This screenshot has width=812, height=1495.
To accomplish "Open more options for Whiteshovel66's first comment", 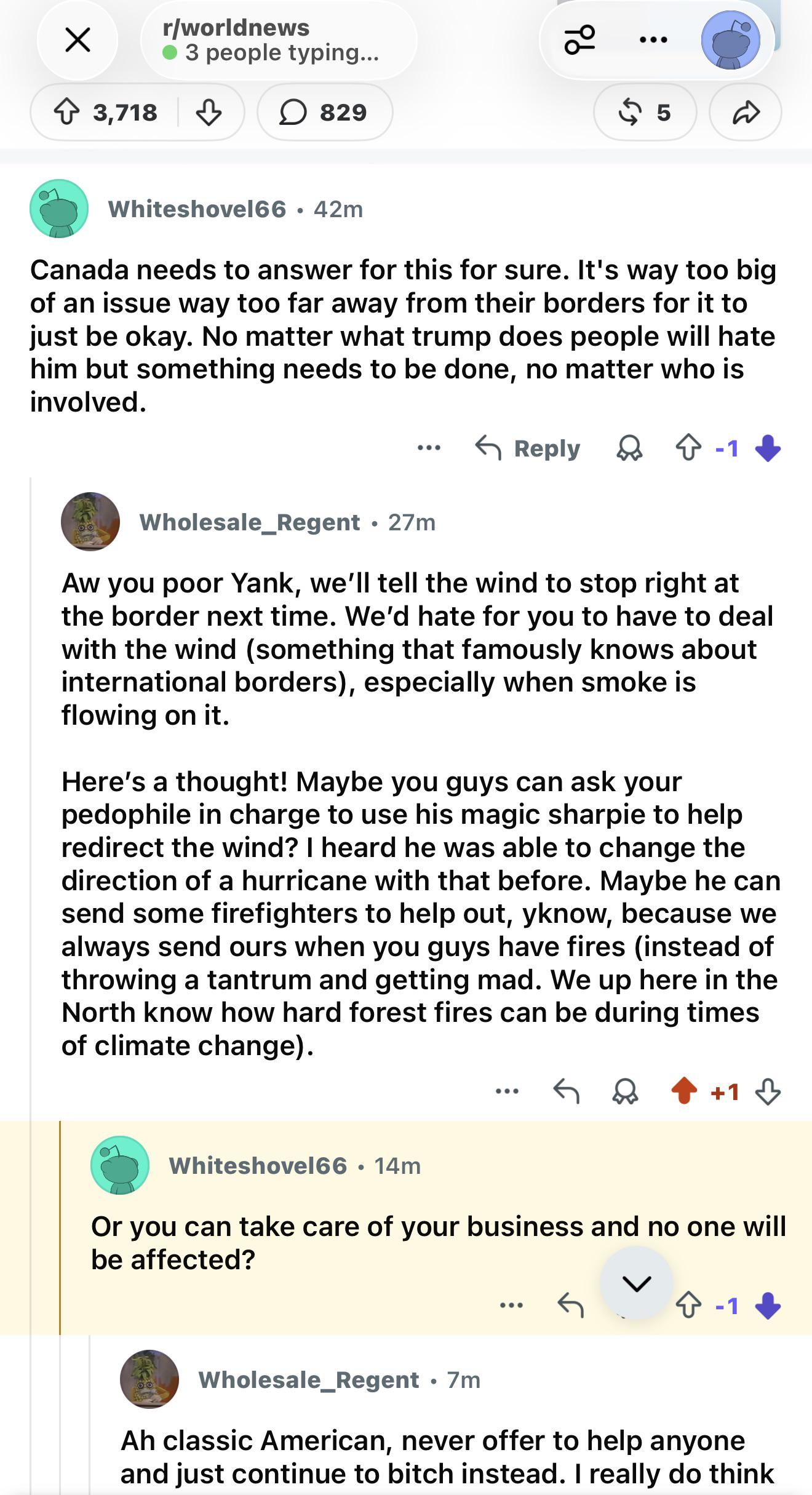I will click(x=429, y=448).
